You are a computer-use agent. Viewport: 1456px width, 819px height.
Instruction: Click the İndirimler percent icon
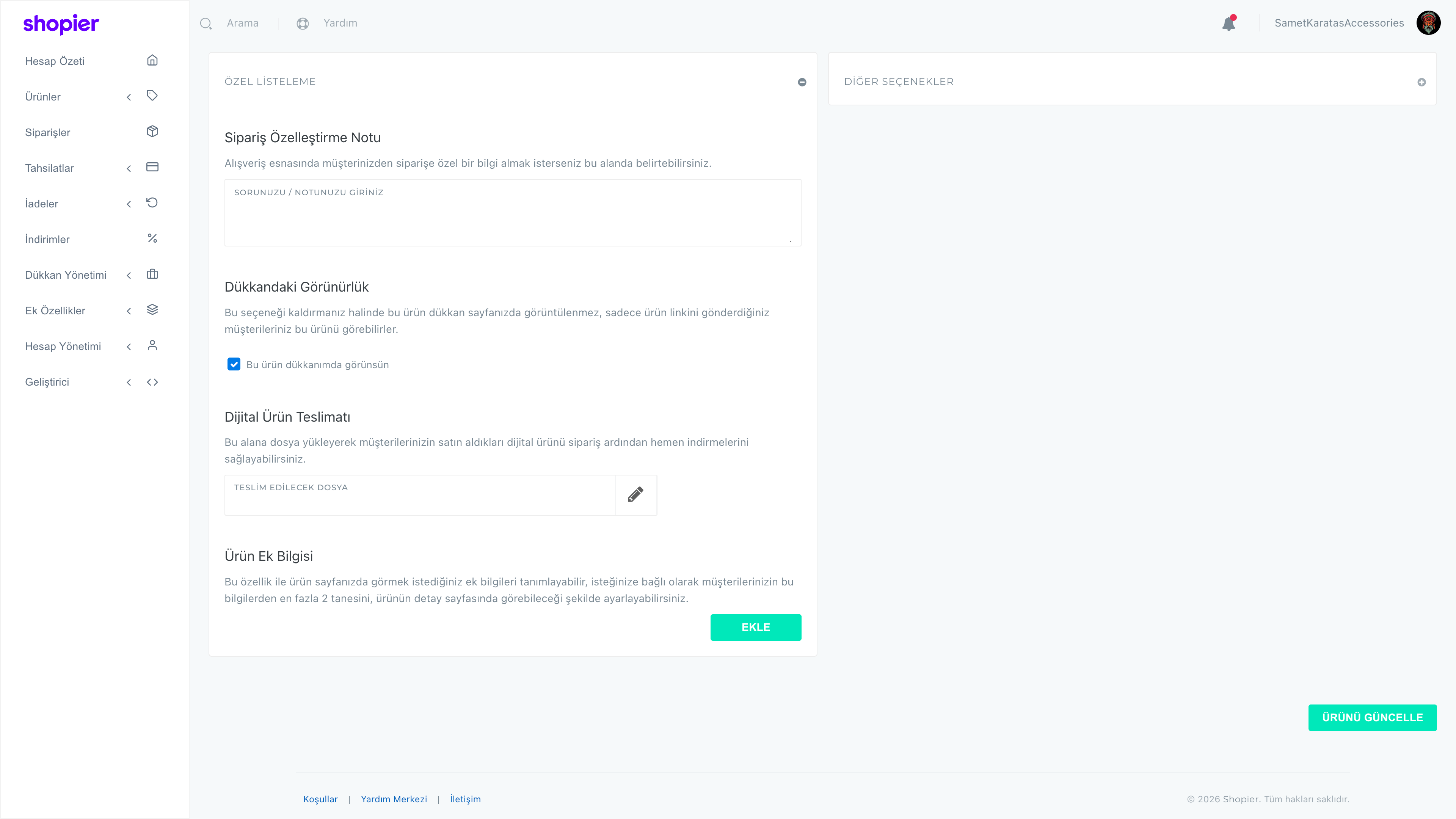pos(152,238)
